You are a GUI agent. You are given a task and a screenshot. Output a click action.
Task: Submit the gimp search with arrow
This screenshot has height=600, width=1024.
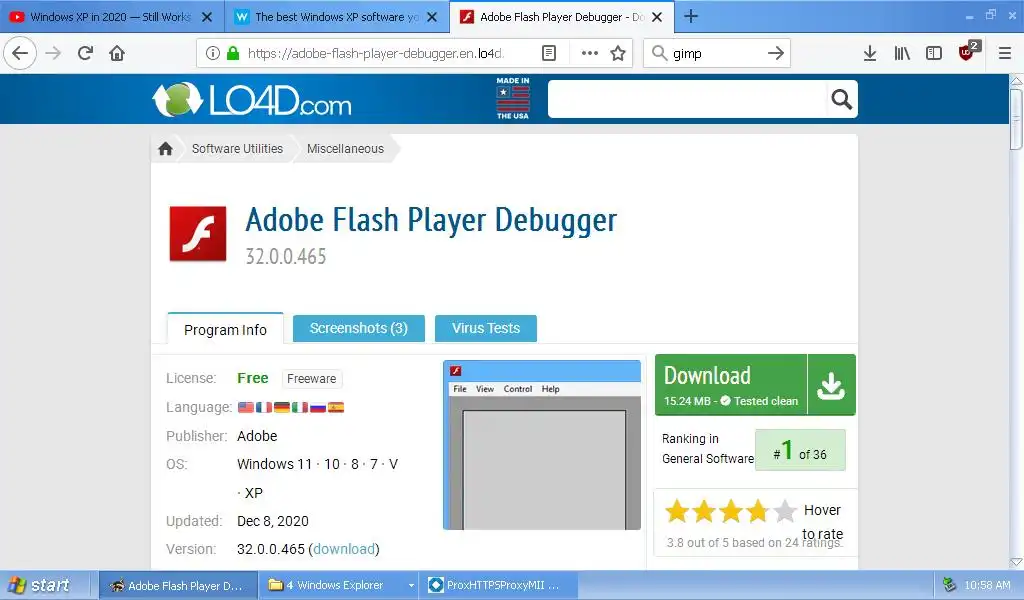[x=775, y=53]
